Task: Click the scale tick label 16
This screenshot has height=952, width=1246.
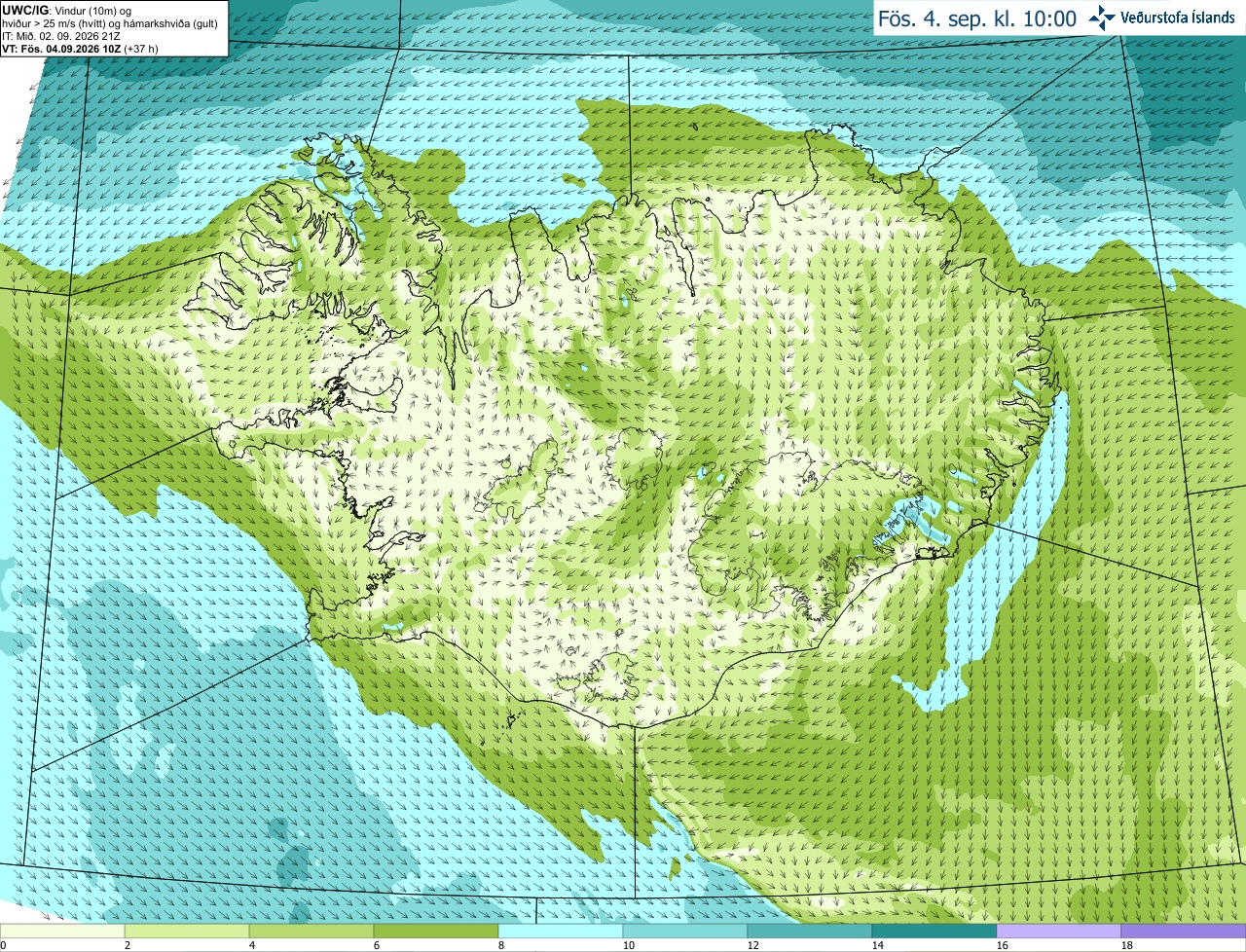Action: click(1002, 945)
